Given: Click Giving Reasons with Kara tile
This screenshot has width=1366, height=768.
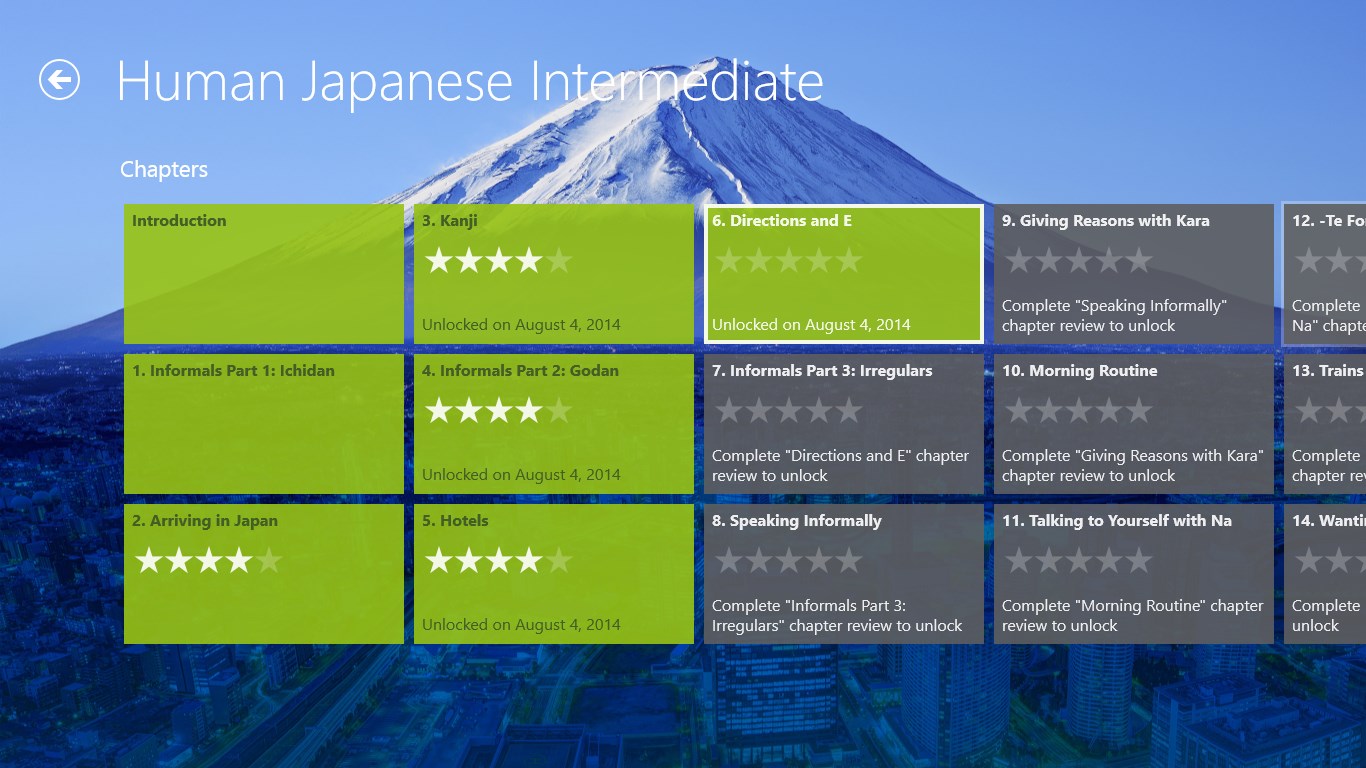Looking at the screenshot, I should click(x=1133, y=274).
